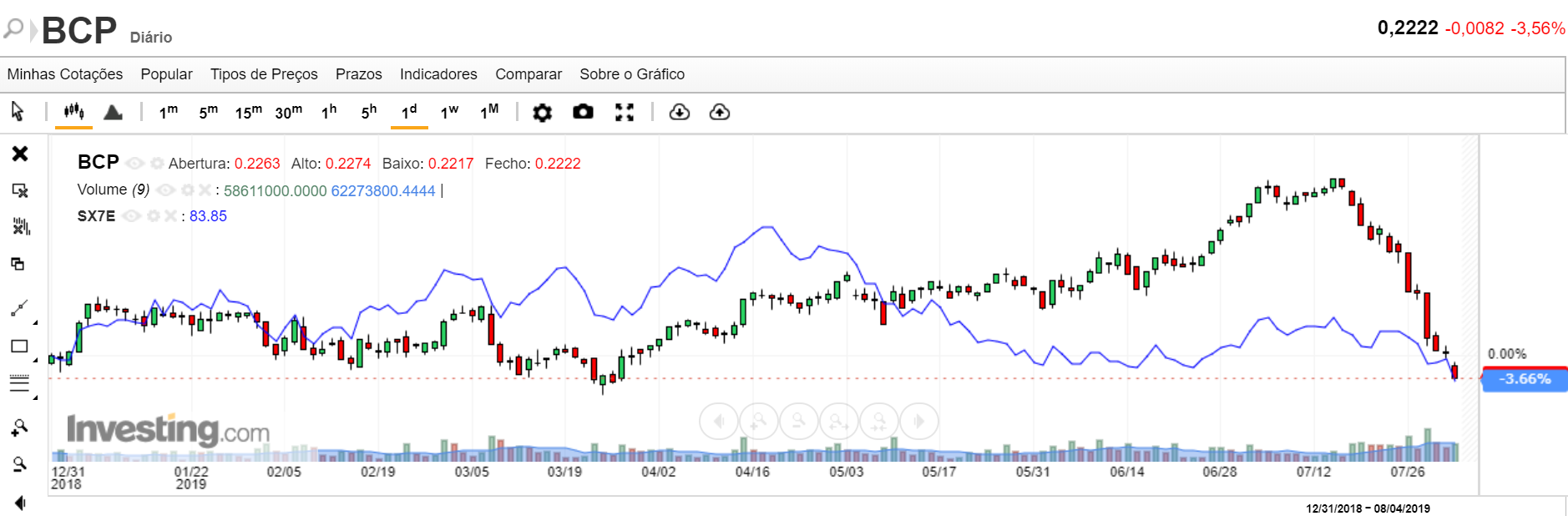The image size is (1568, 516).
Task: Hide the Volume indicator with eye icon
Action: coord(166,190)
